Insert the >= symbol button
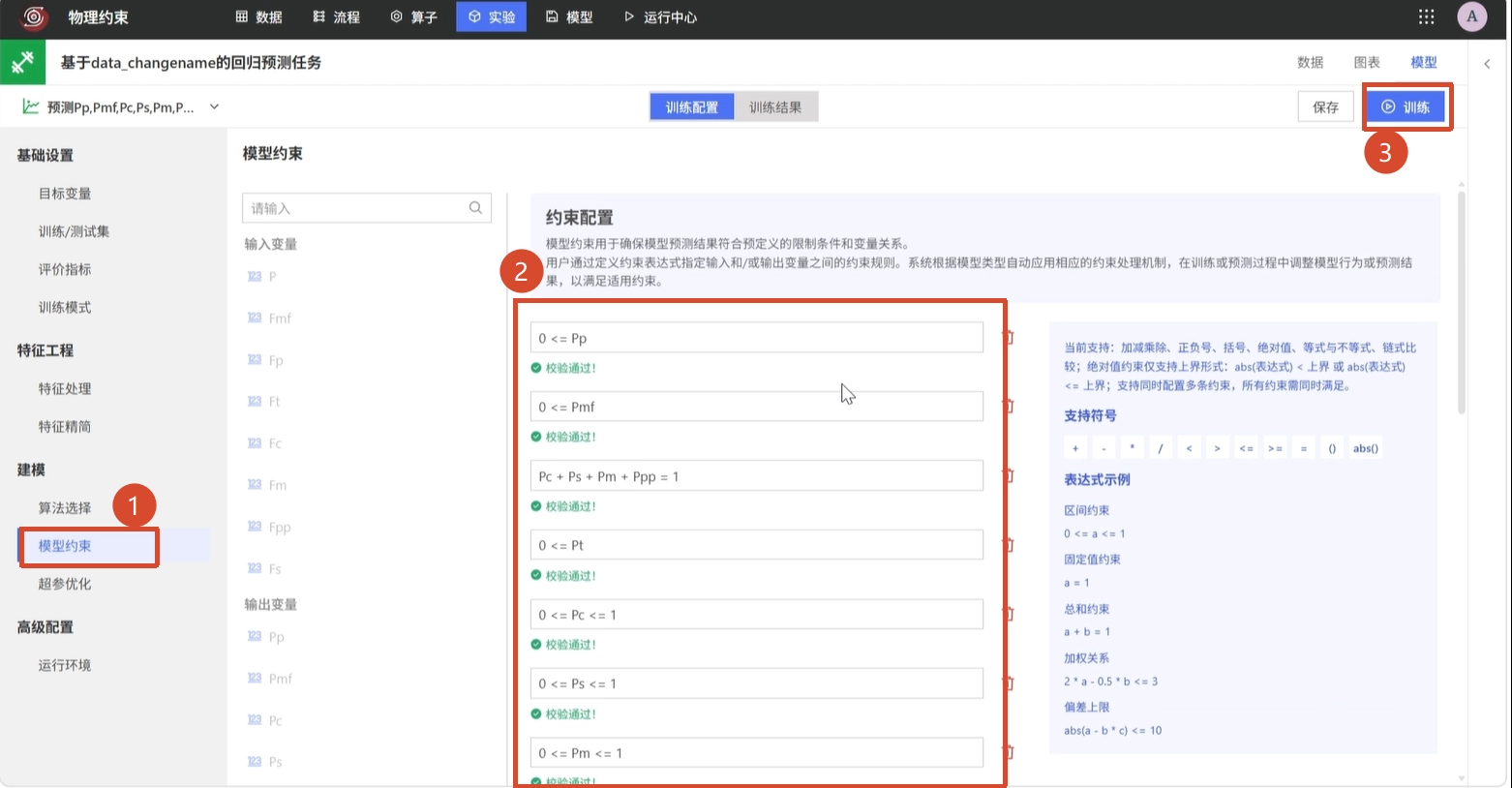 [1275, 448]
